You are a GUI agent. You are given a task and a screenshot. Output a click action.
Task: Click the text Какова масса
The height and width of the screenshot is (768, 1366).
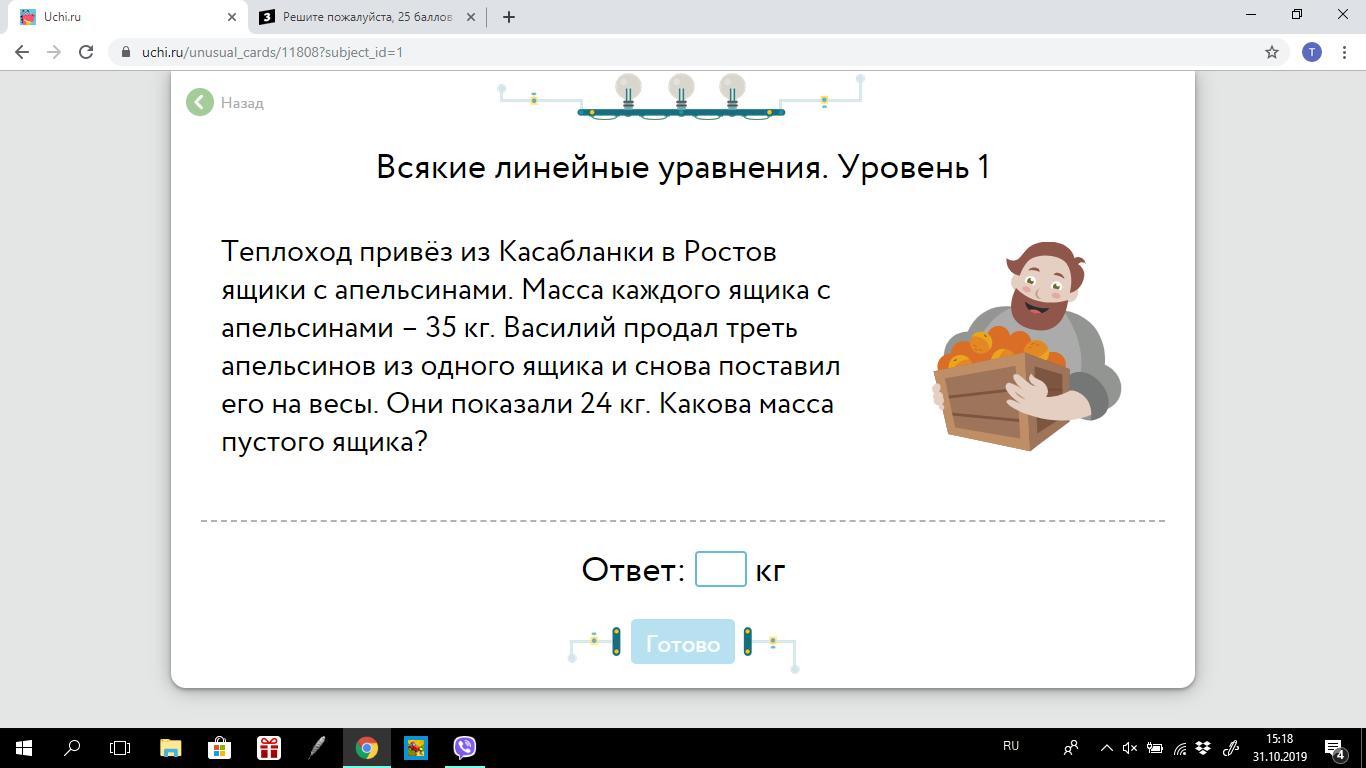[x=747, y=404]
